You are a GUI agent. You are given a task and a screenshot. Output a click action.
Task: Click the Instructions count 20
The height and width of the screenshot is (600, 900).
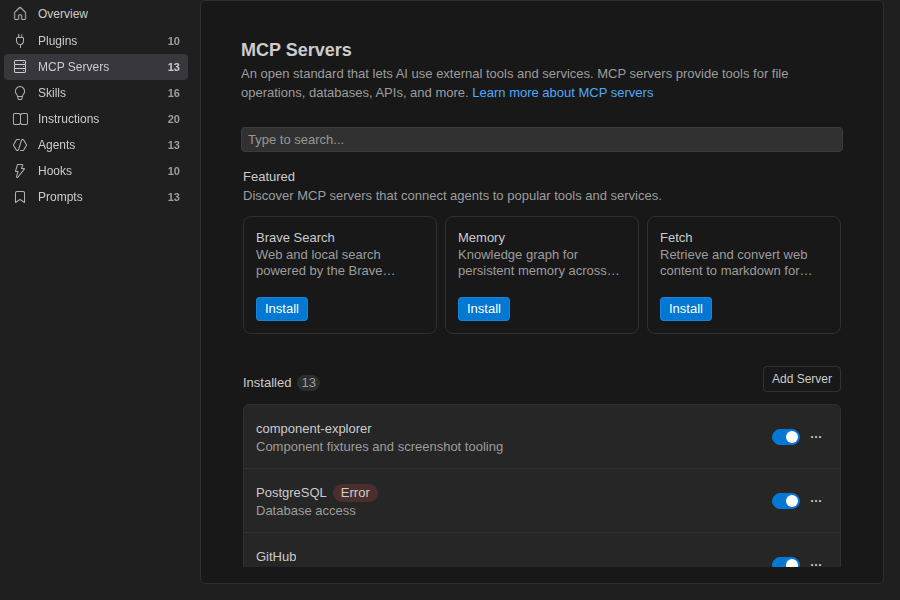[173, 119]
